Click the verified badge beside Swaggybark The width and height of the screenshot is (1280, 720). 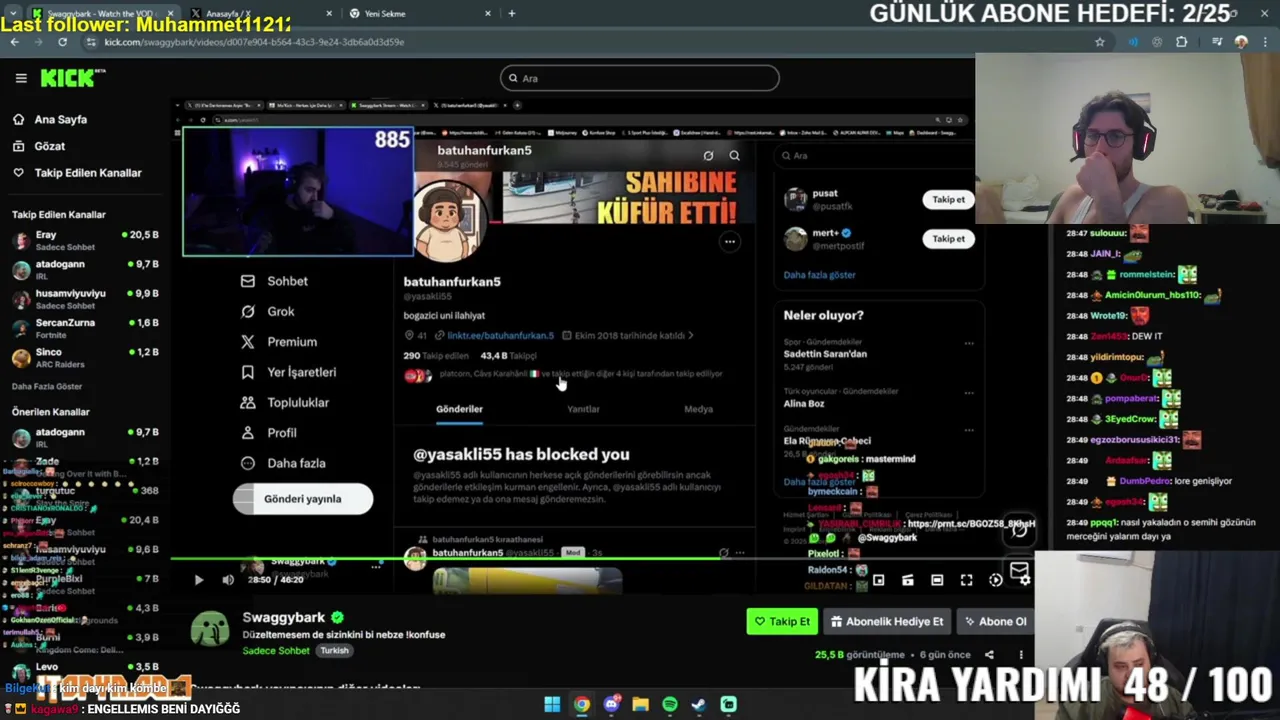(338, 618)
